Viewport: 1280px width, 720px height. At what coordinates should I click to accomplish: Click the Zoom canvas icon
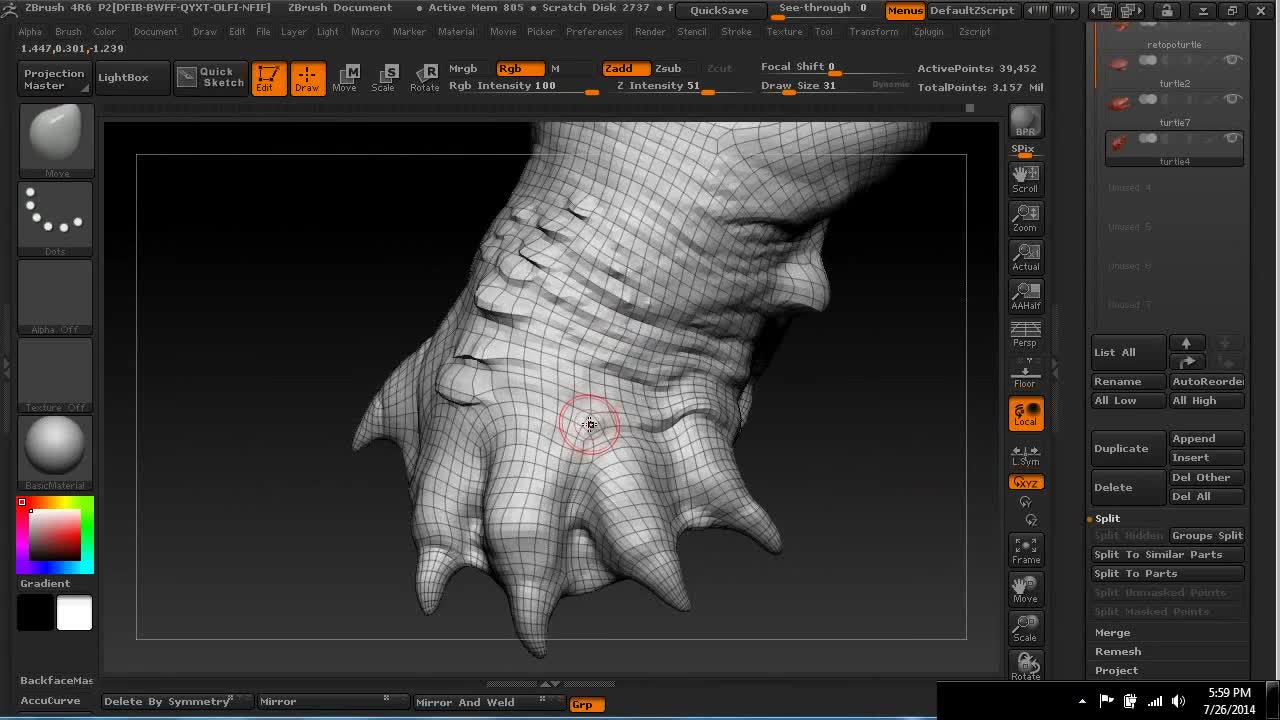[1025, 217]
